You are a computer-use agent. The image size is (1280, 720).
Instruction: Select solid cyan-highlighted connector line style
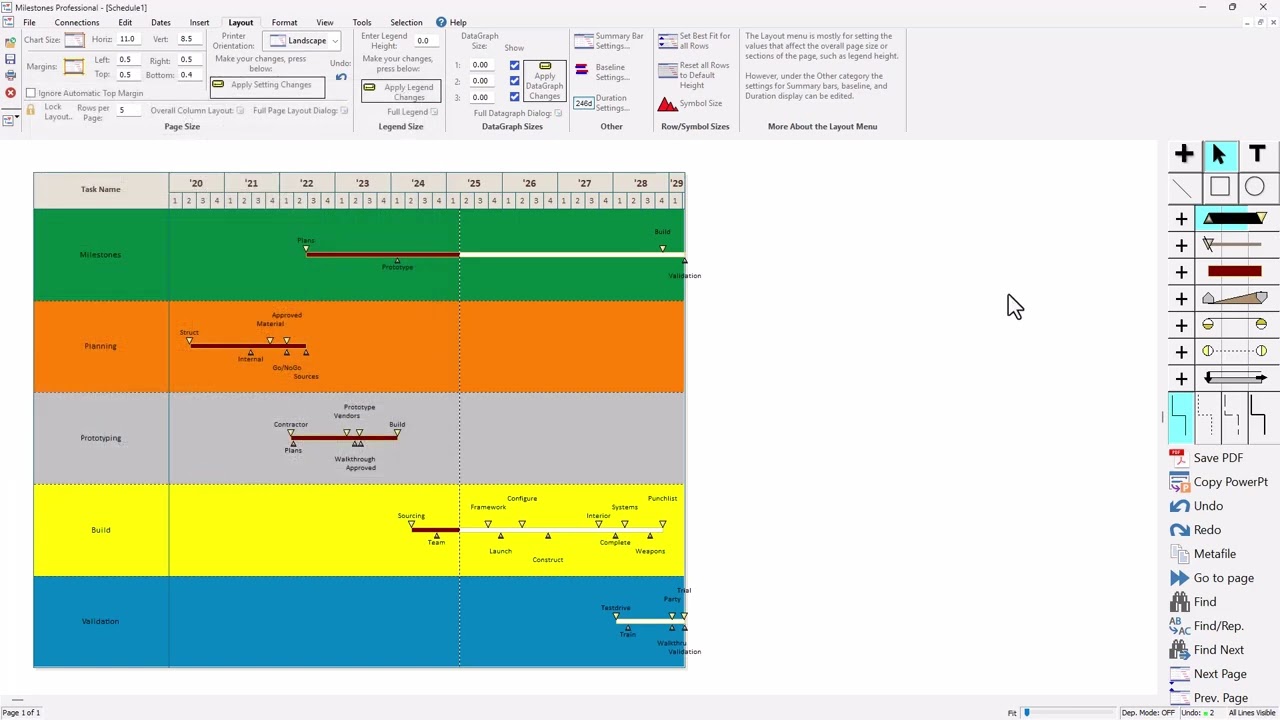tap(1181, 416)
